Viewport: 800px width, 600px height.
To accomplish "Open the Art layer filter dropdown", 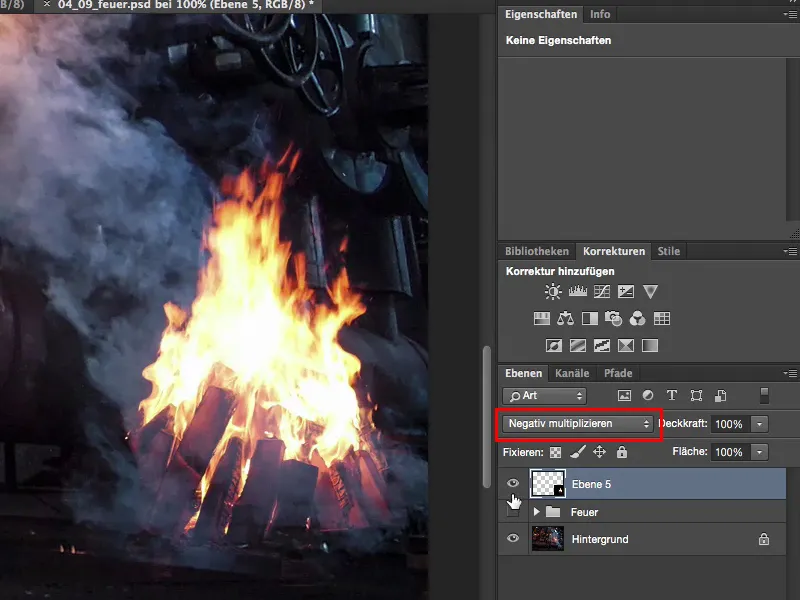I will click(x=544, y=395).
